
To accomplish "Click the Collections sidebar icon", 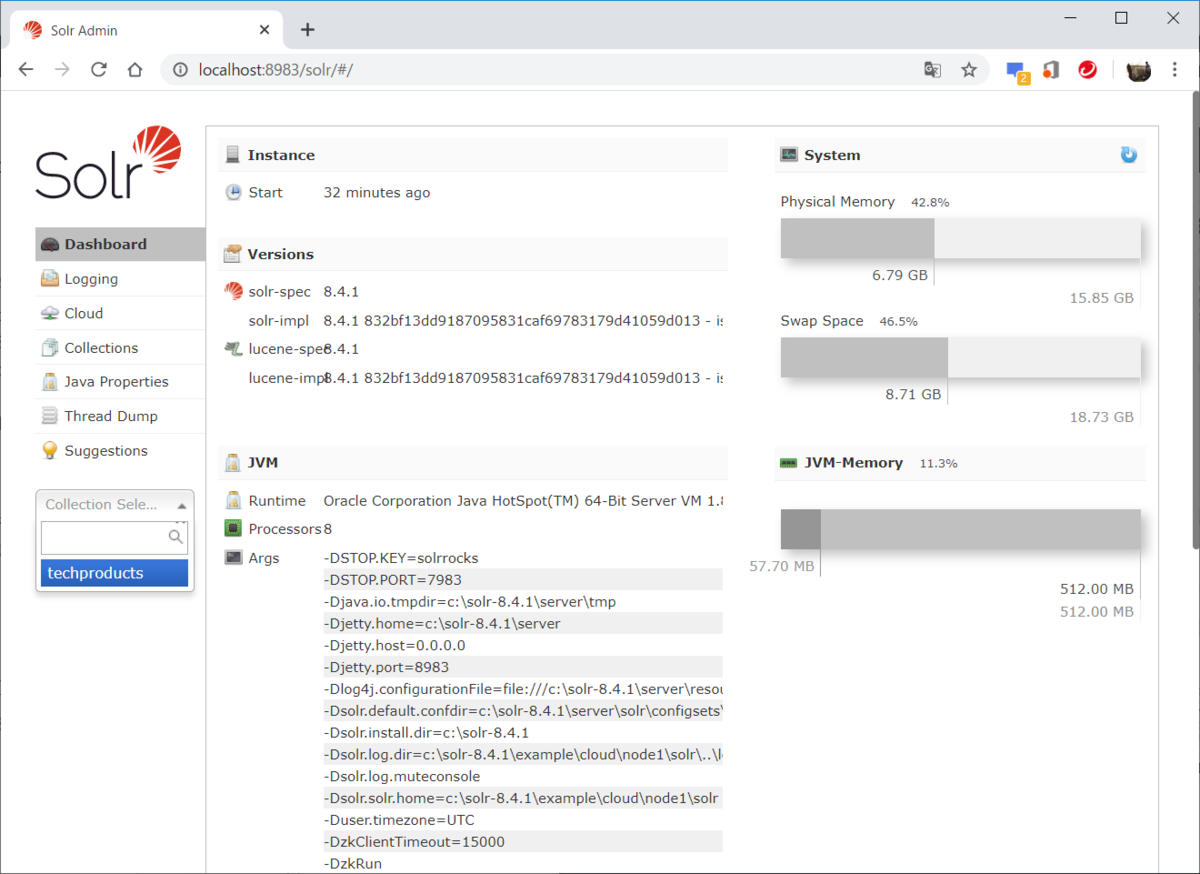I will tap(50, 348).
